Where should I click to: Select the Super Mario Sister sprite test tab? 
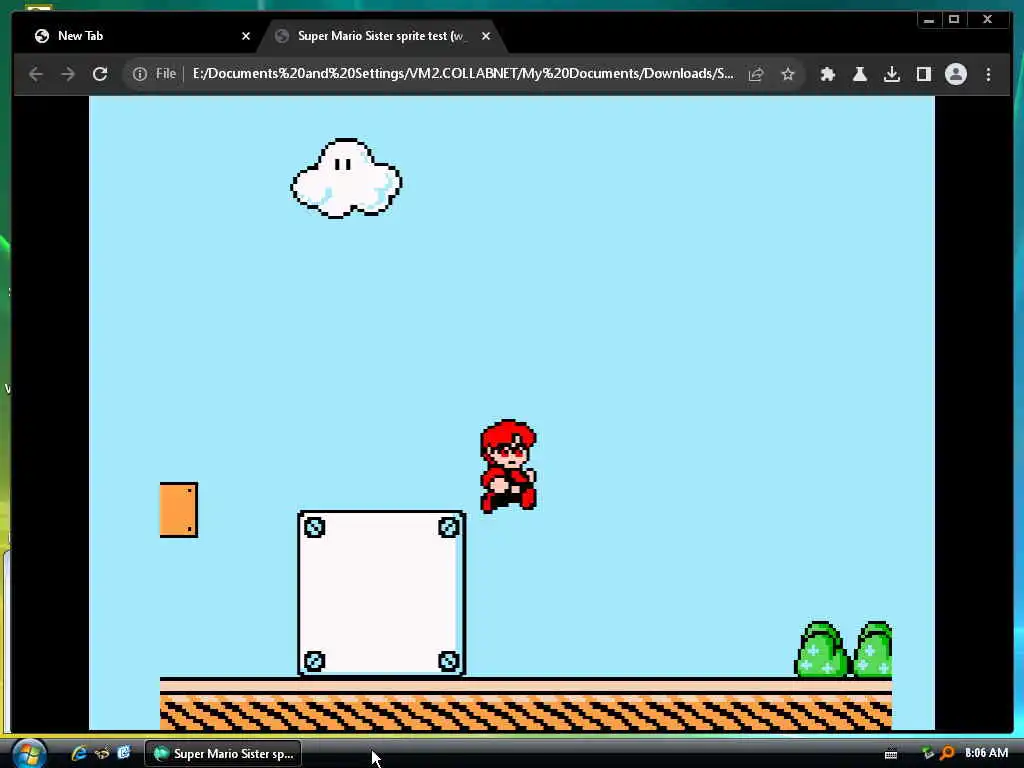(x=382, y=36)
